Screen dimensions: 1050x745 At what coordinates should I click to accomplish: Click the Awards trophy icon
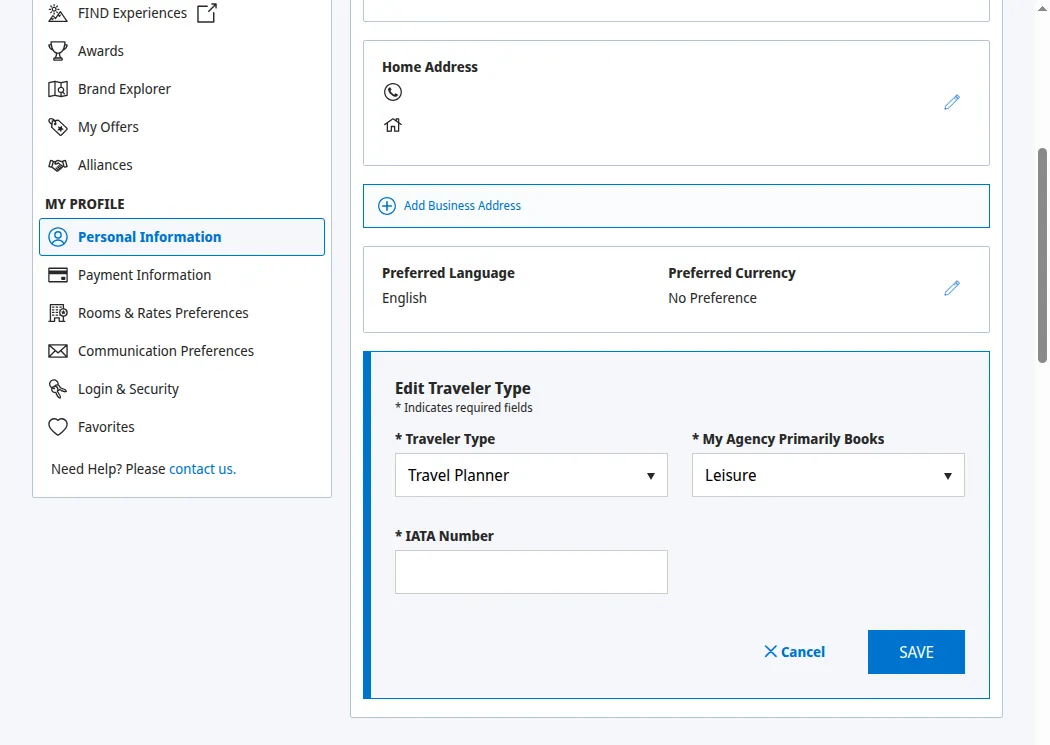click(58, 51)
